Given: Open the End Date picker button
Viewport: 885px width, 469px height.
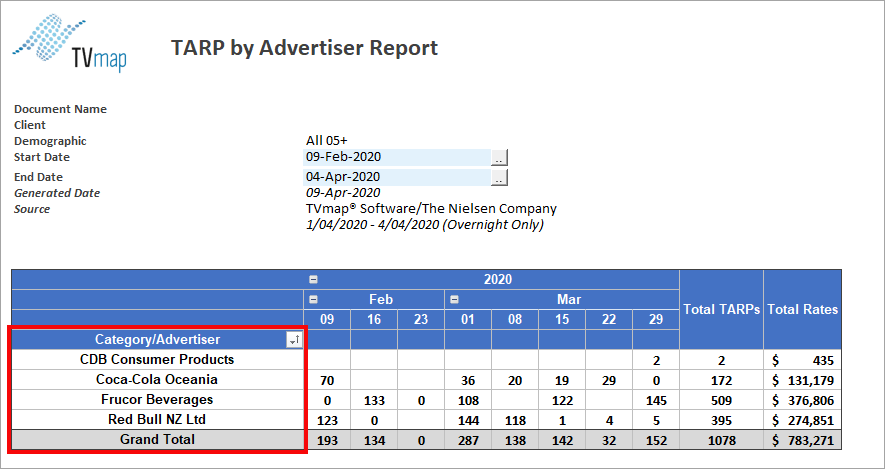Looking at the screenshot, I should [500, 177].
